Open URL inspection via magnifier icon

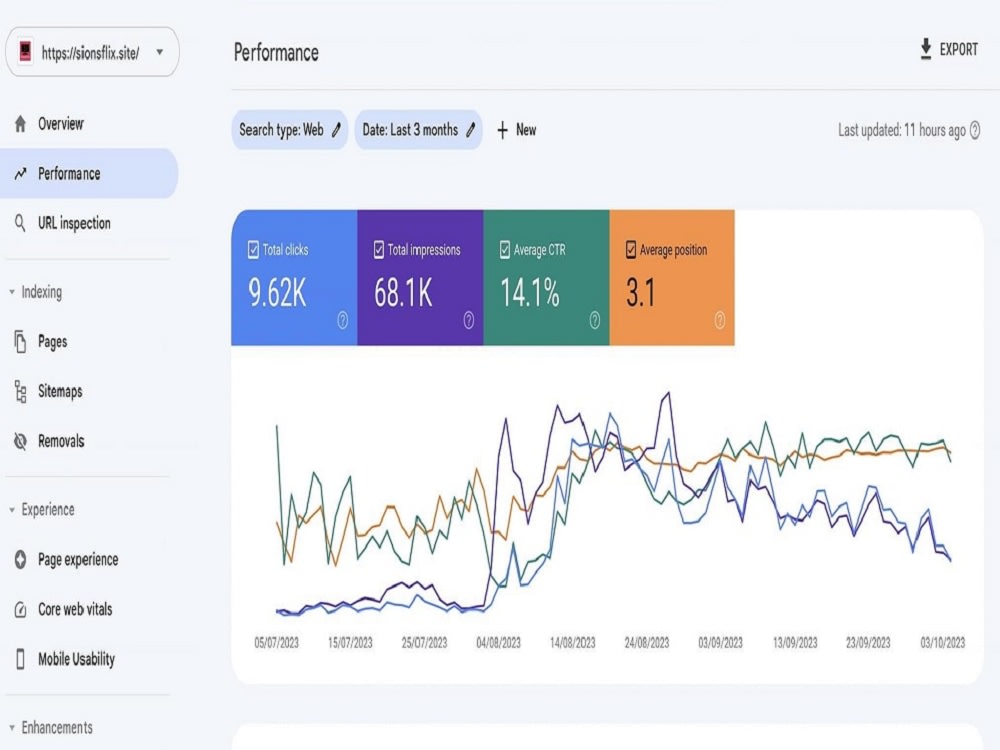20,223
